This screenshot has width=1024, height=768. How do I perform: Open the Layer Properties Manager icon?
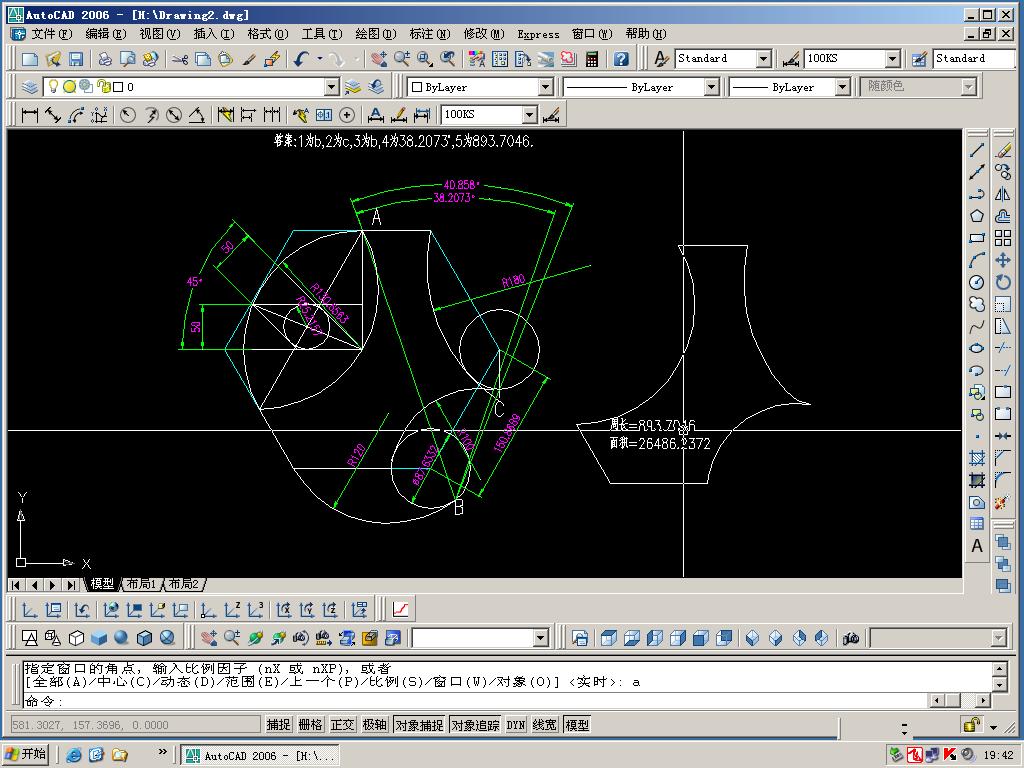[29, 86]
